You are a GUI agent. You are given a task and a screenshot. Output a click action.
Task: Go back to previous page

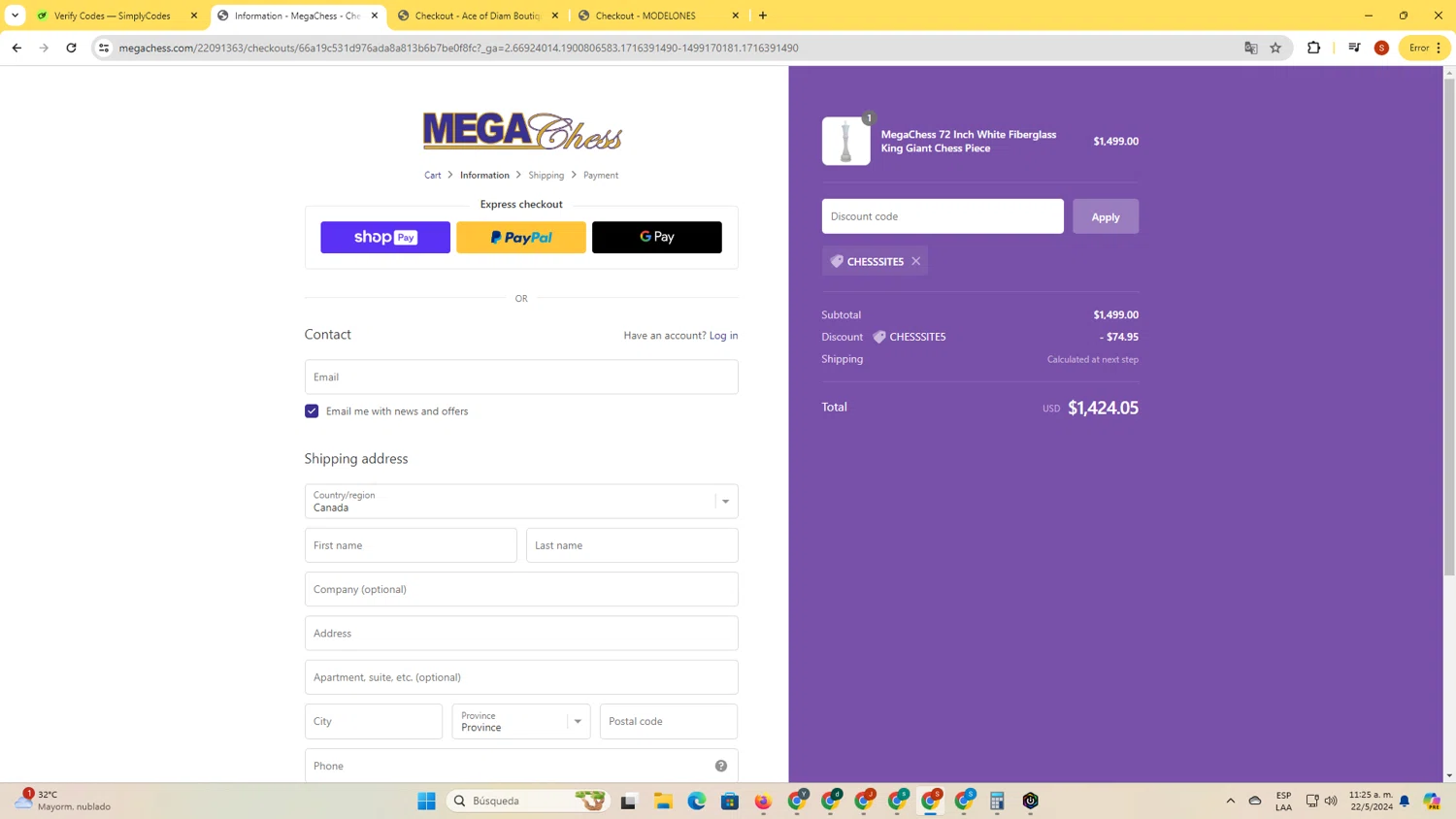[17, 48]
